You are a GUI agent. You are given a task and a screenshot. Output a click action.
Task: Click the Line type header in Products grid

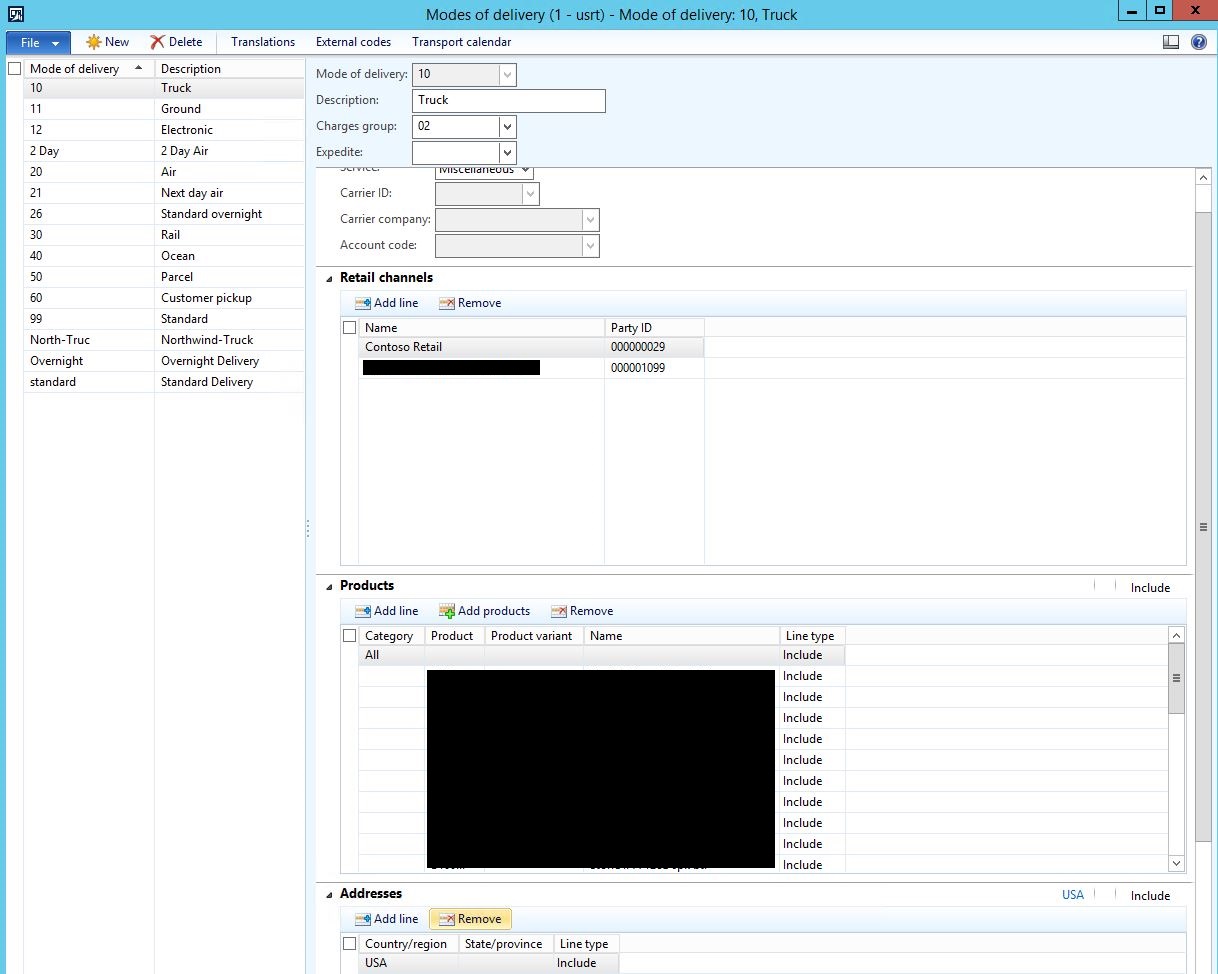811,636
